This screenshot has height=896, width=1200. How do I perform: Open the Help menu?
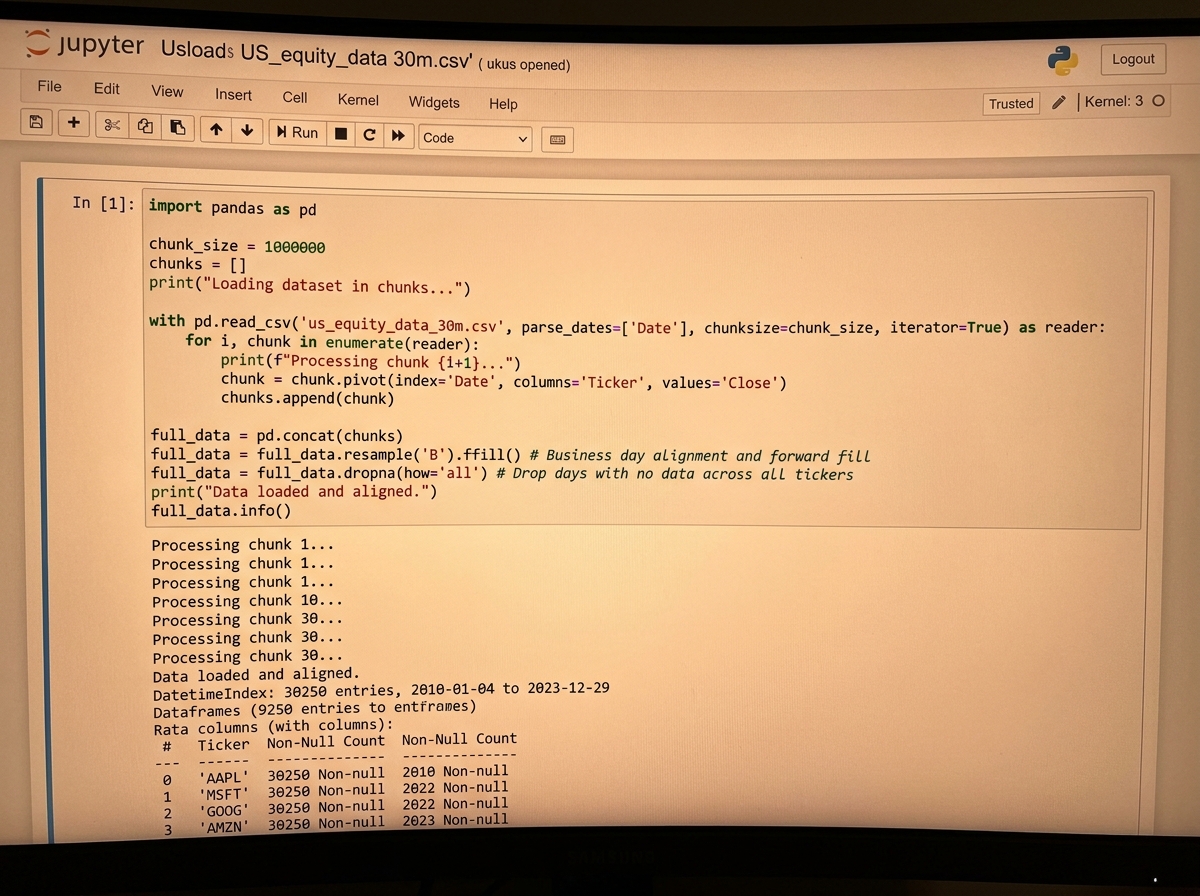click(x=503, y=104)
